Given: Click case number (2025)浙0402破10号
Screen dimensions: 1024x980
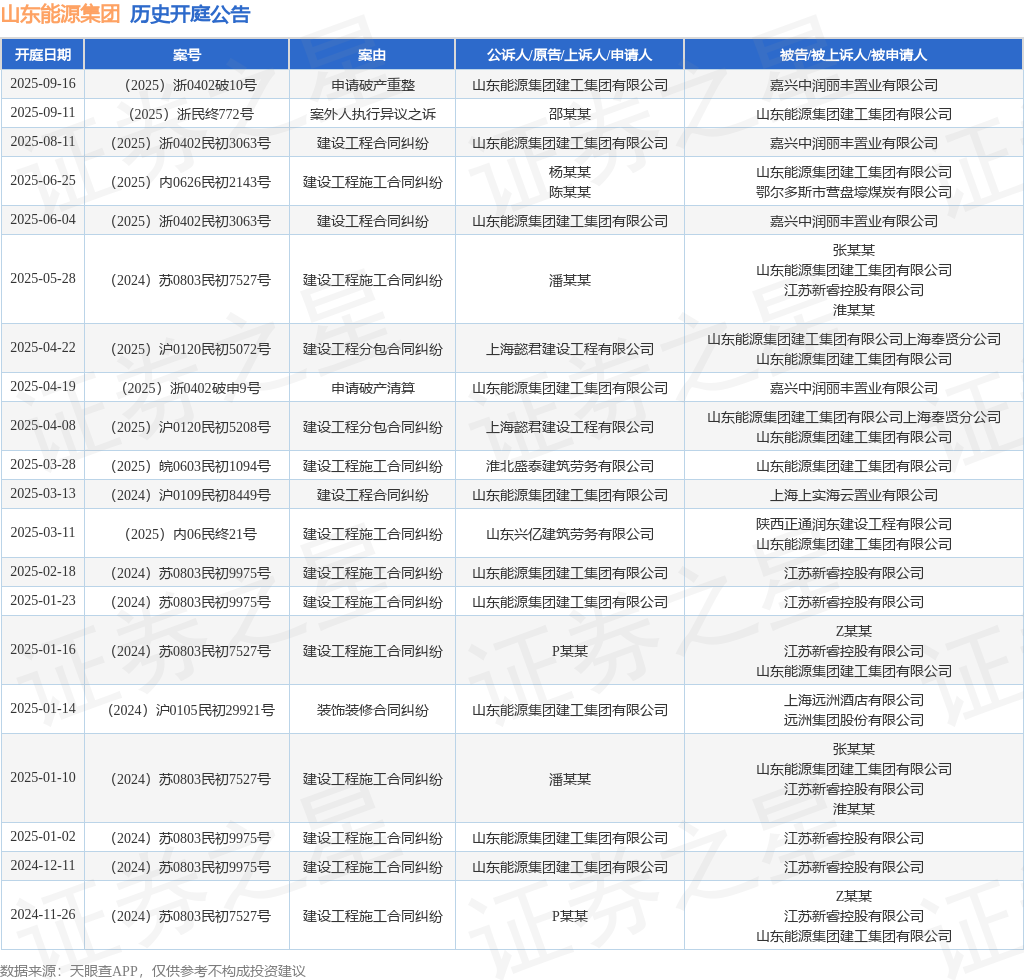Looking at the screenshot, I should coord(187,85).
